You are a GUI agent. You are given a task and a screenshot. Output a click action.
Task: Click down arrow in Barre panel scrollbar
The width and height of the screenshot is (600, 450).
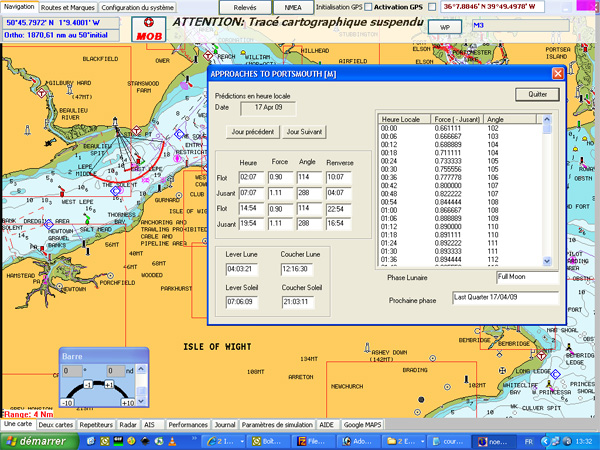pyautogui.click(x=141, y=401)
